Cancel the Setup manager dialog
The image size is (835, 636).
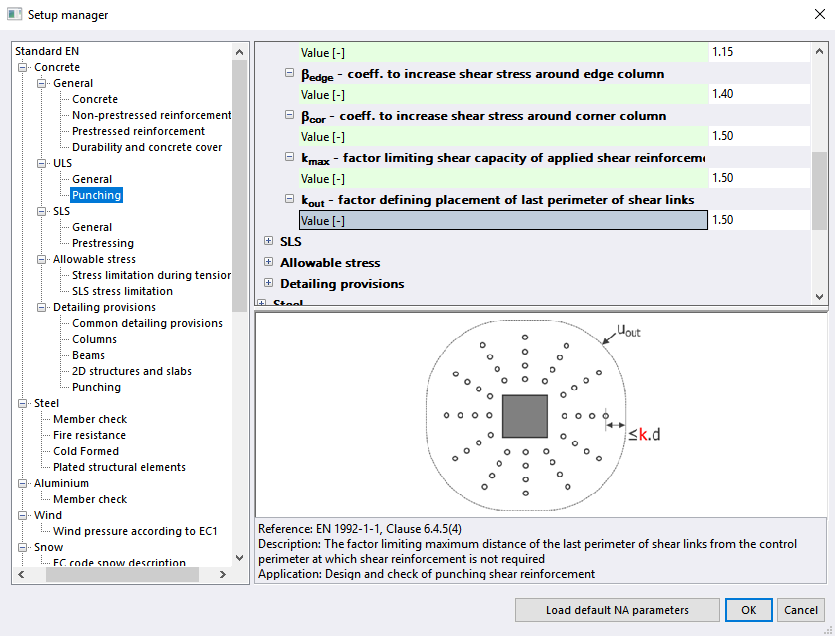click(800, 610)
